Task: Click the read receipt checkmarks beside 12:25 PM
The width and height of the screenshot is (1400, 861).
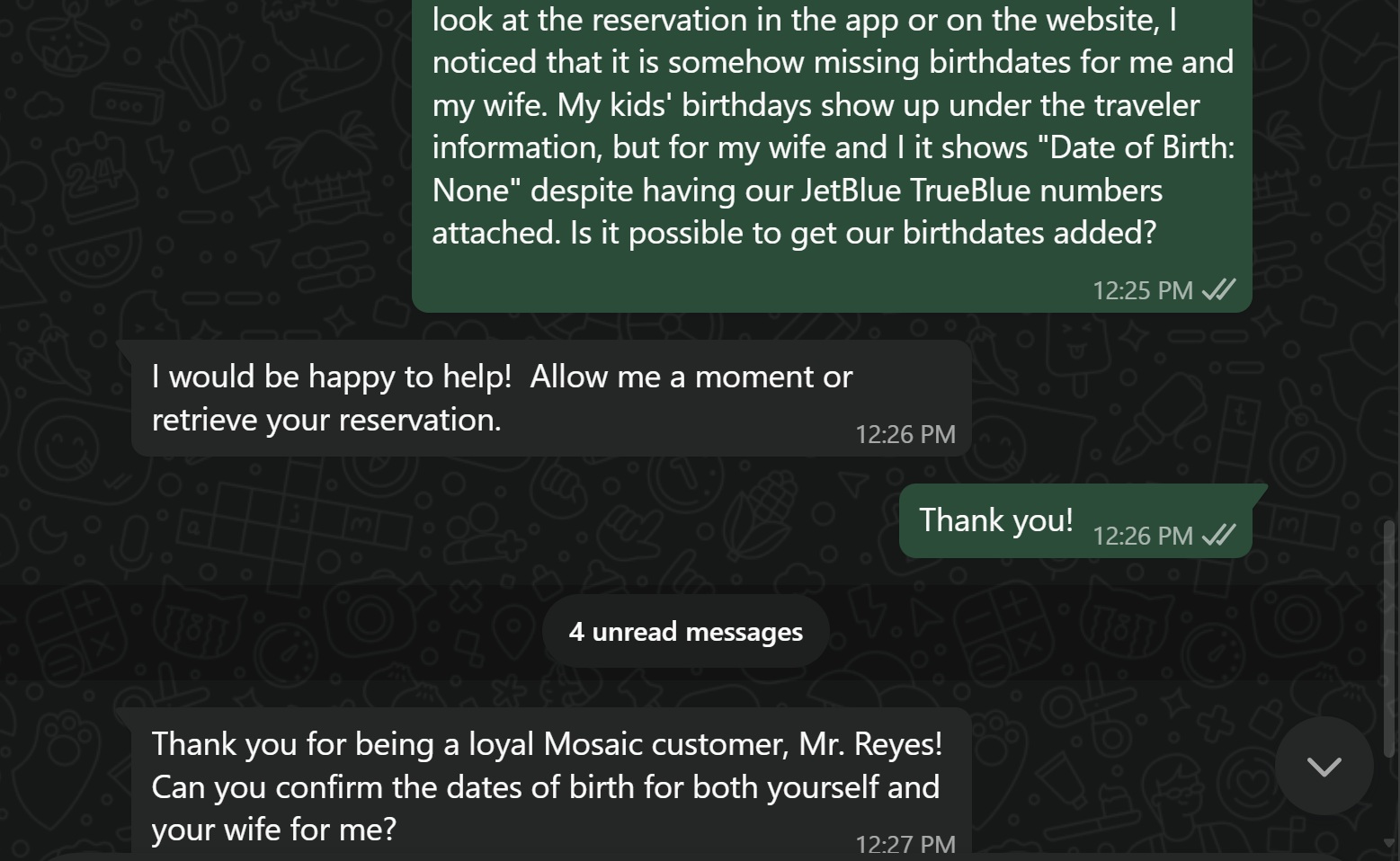Action: click(x=1218, y=289)
